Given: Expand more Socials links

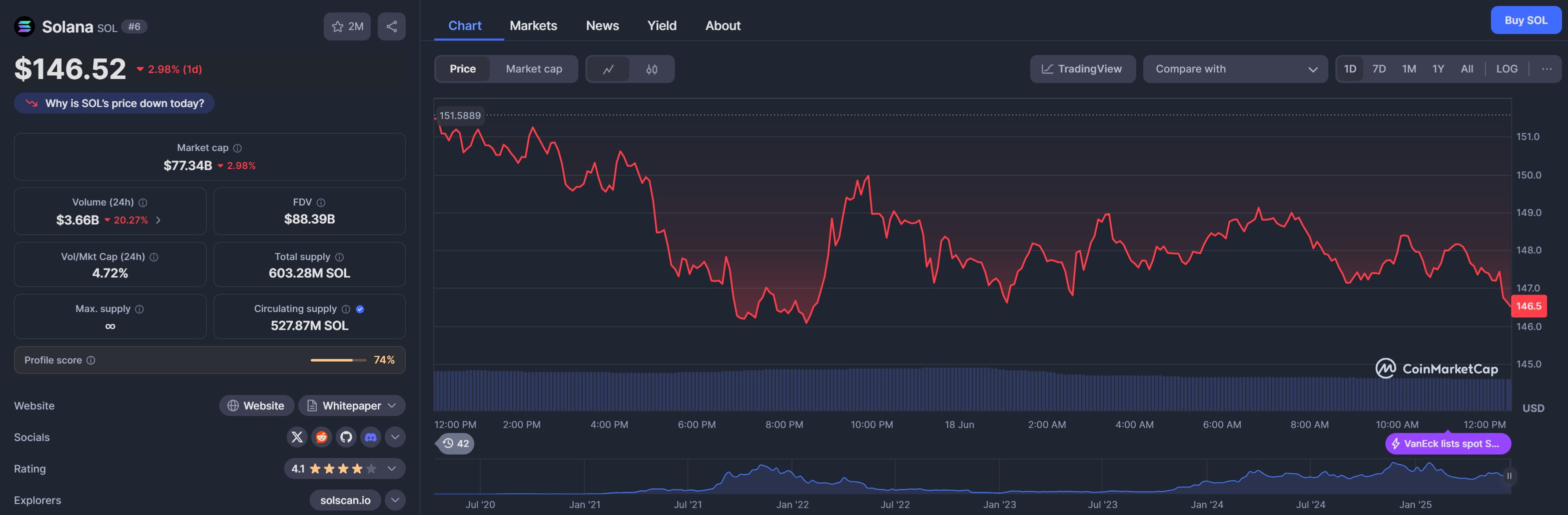Looking at the screenshot, I should point(395,437).
